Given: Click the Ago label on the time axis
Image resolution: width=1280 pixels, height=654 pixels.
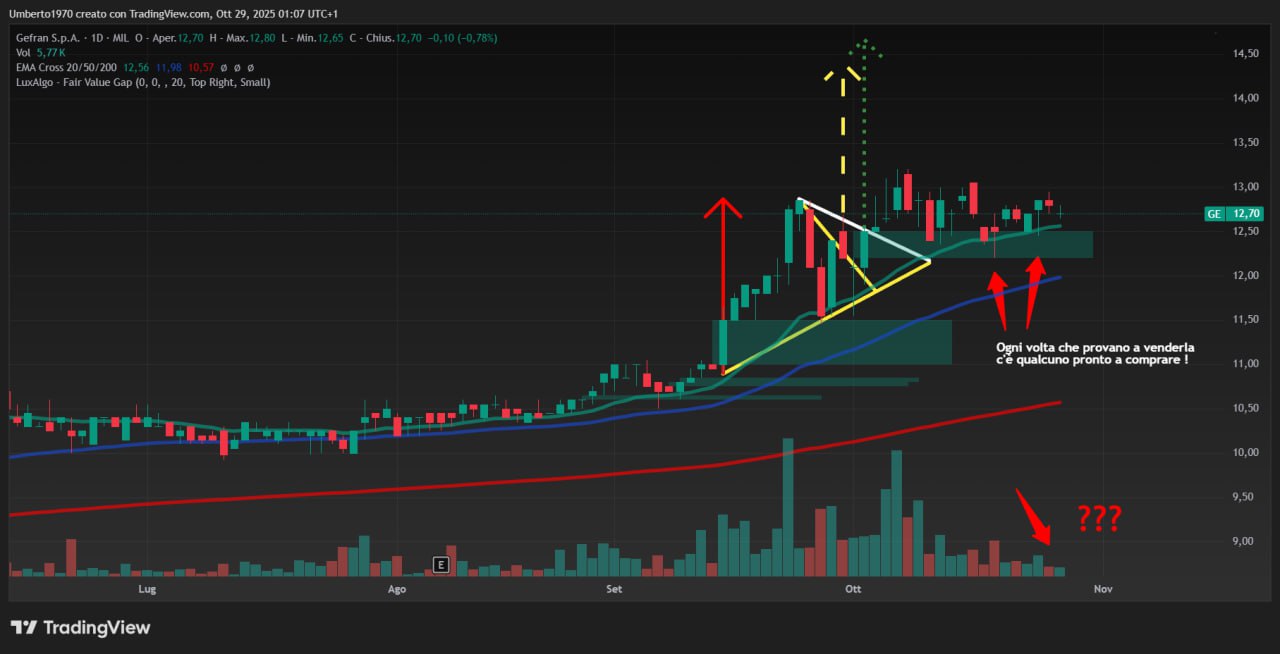Looking at the screenshot, I should click(x=397, y=590).
